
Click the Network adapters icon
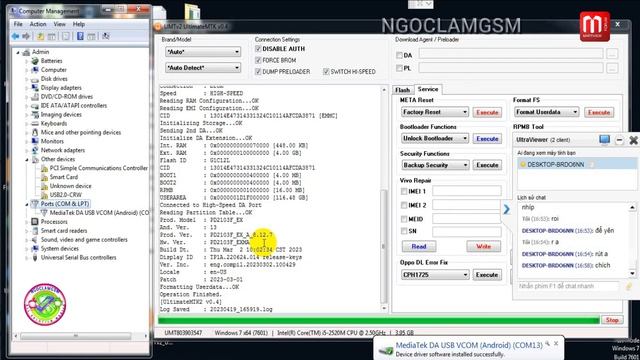pyautogui.click(x=35, y=150)
